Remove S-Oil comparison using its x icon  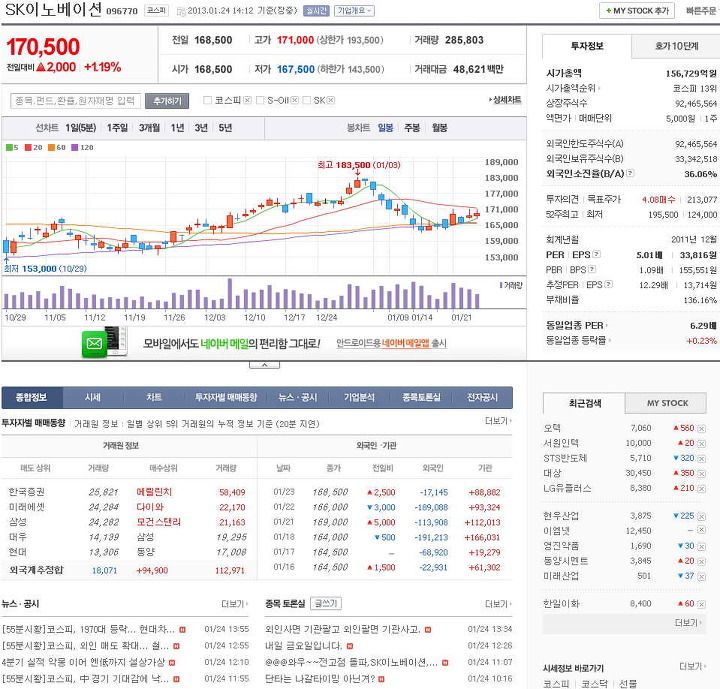(295, 100)
